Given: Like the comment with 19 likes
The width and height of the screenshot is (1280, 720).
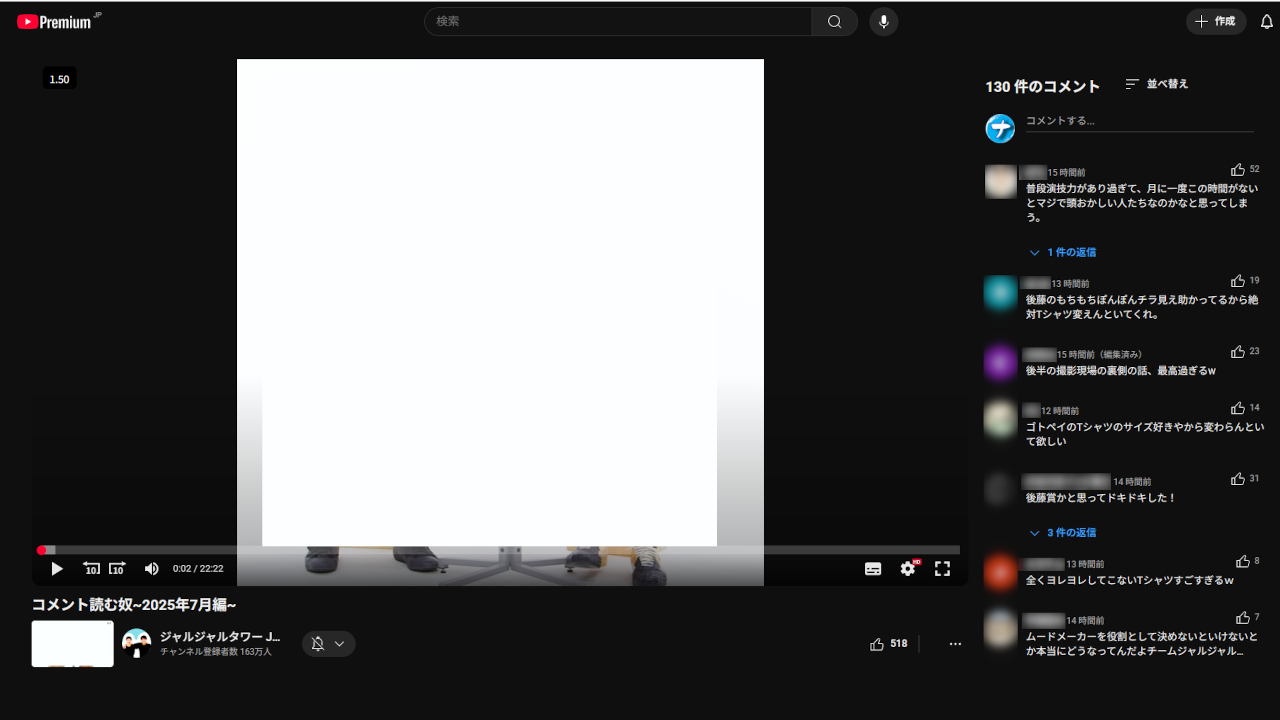Looking at the screenshot, I should tap(1238, 281).
